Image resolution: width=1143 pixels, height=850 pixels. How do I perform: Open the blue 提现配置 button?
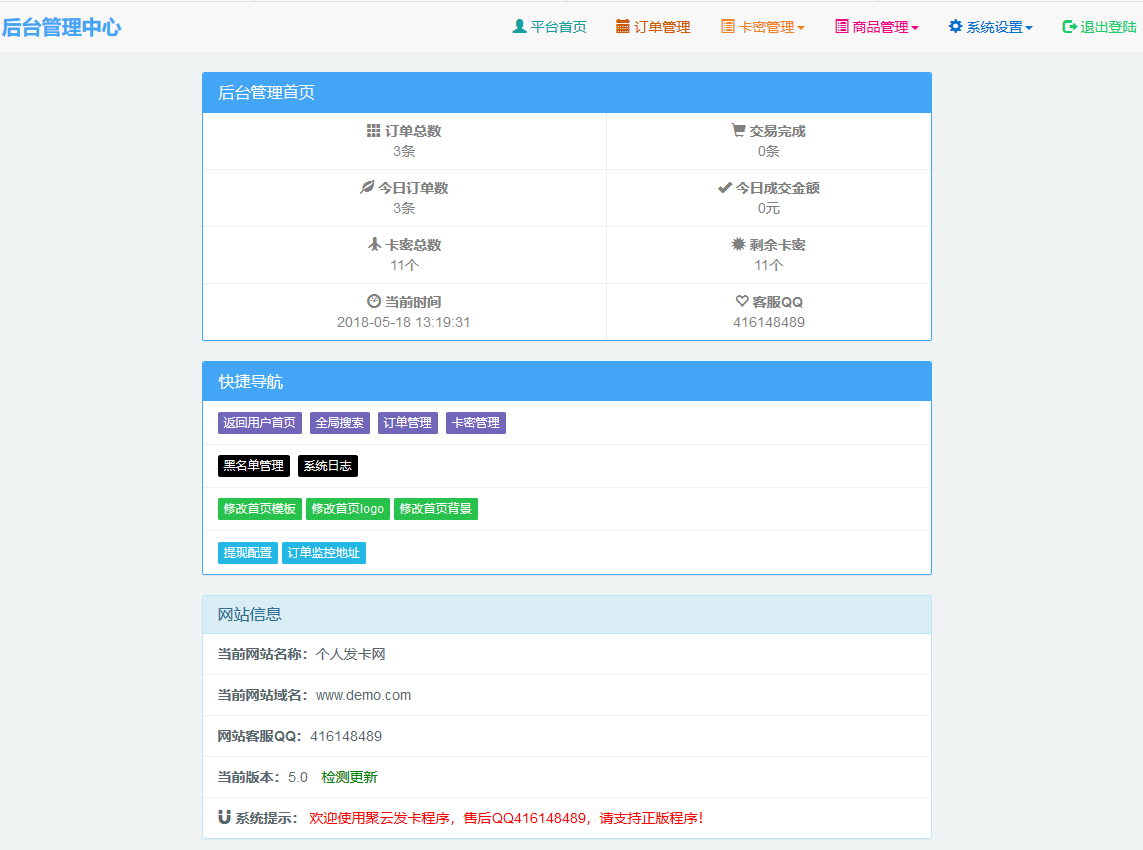(x=248, y=553)
